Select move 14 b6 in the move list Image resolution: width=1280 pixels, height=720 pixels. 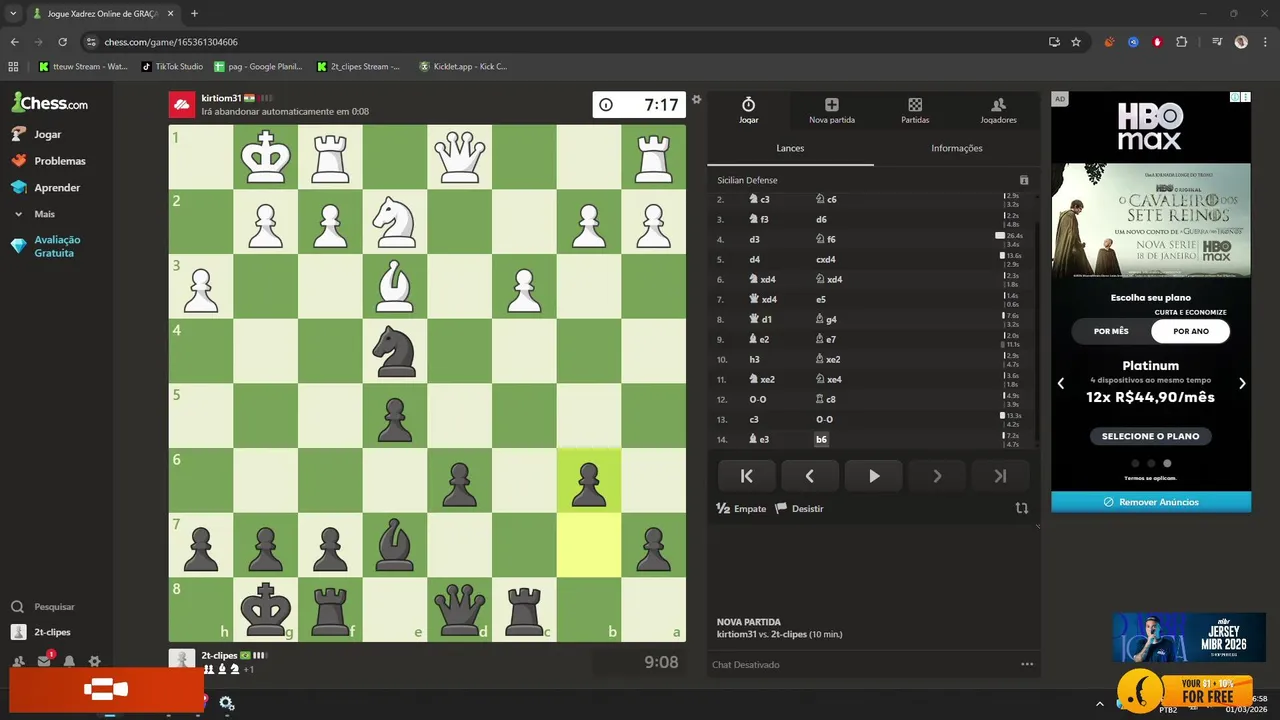pos(822,439)
